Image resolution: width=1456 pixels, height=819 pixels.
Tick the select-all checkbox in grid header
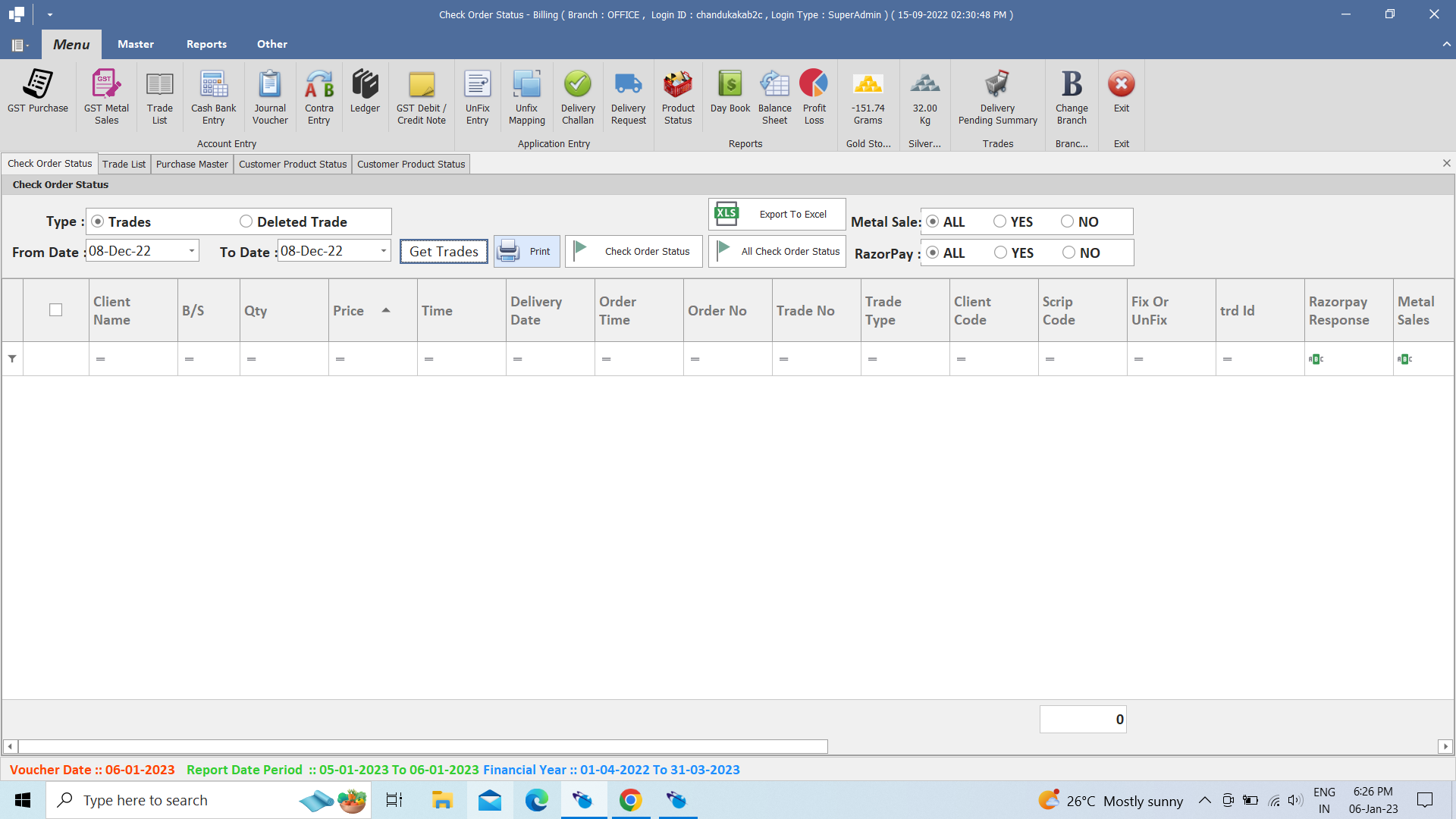tap(55, 309)
